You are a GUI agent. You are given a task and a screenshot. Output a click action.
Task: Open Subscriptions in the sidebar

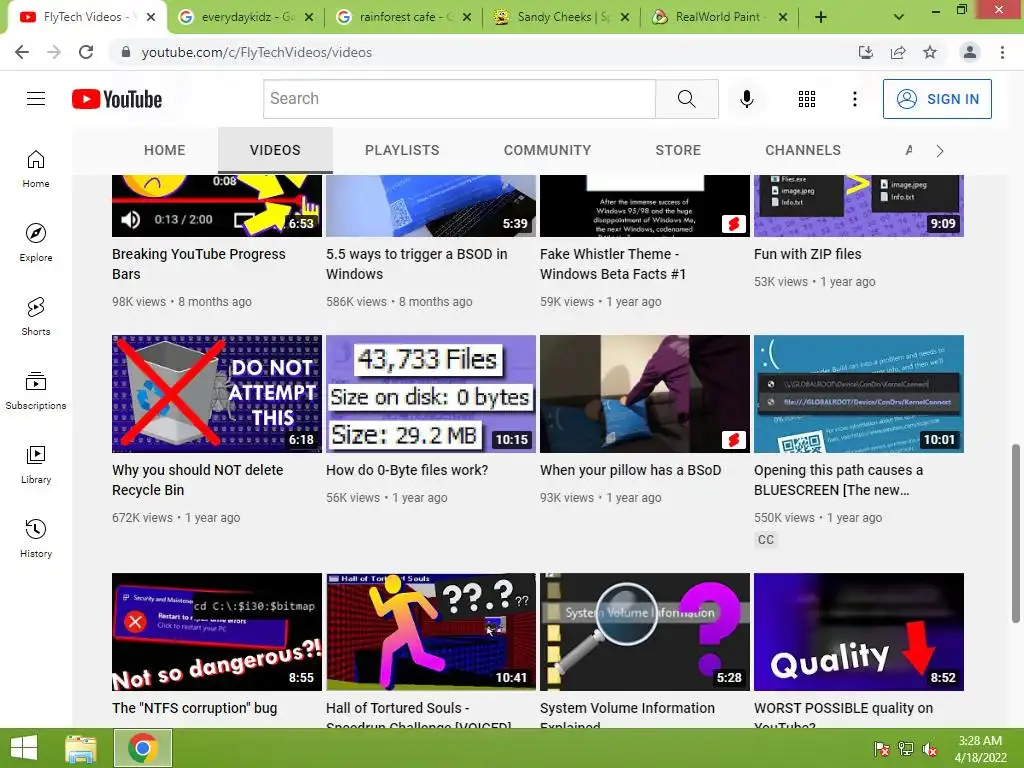36,390
